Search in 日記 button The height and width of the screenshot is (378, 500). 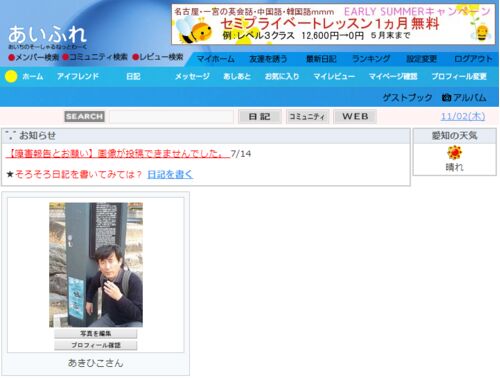tap(260, 117)
